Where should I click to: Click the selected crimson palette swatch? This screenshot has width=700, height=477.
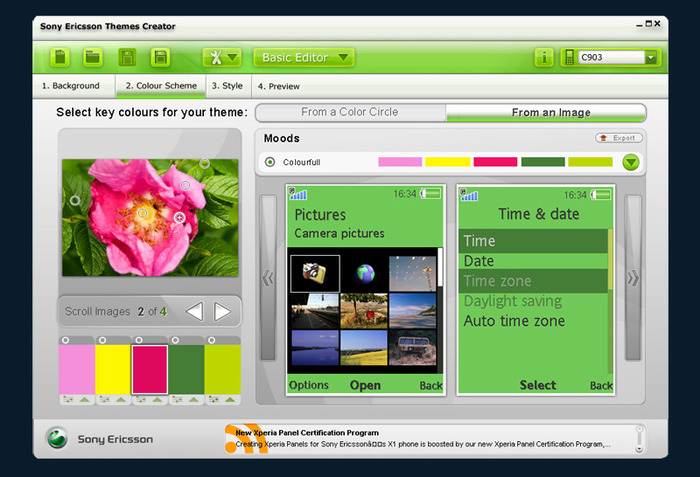pos(150,369)
